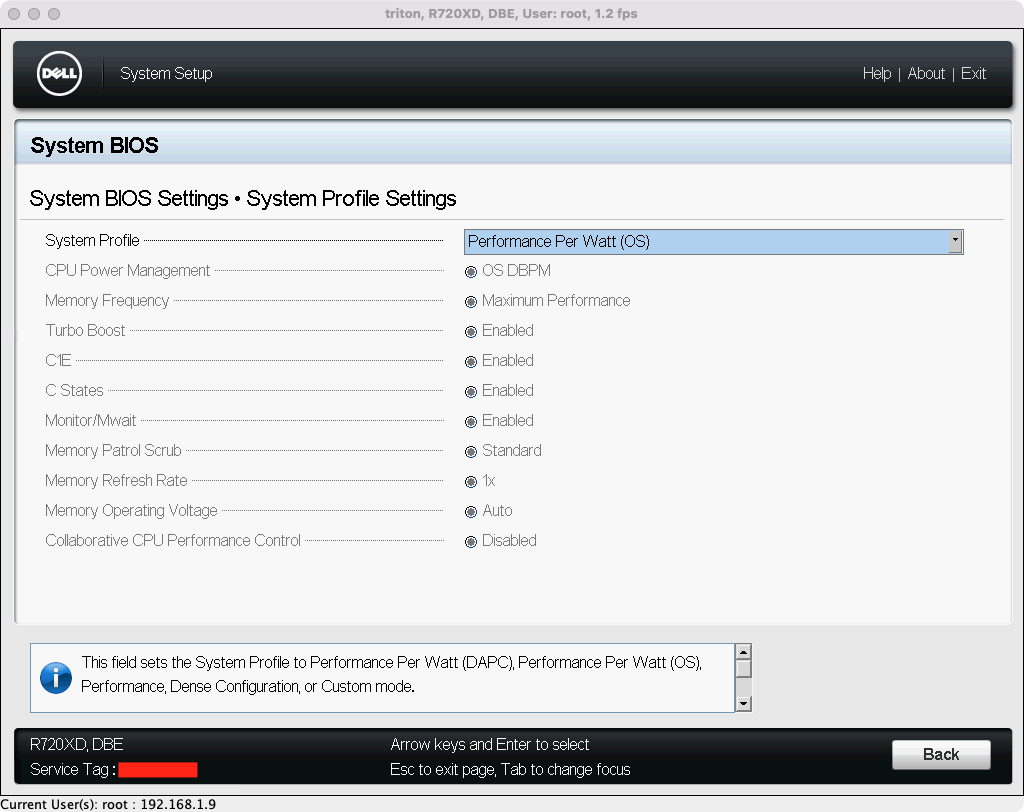Toggle C States Enabled radio button

[471, 391]
